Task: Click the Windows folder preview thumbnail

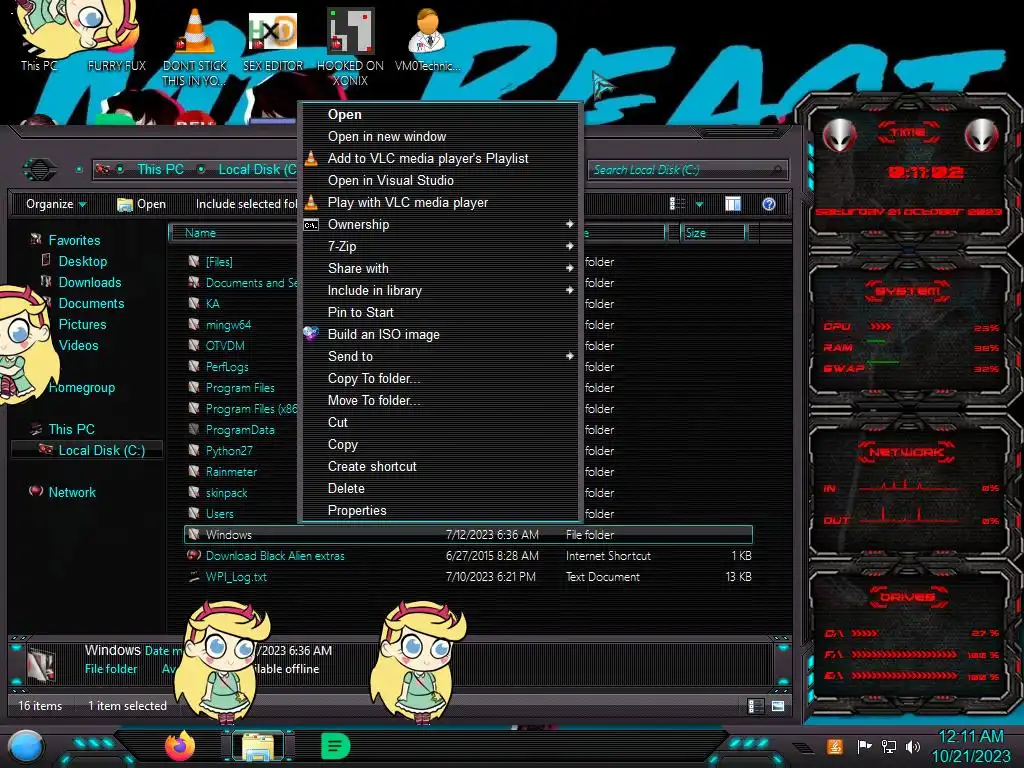Action: [41, 665]
